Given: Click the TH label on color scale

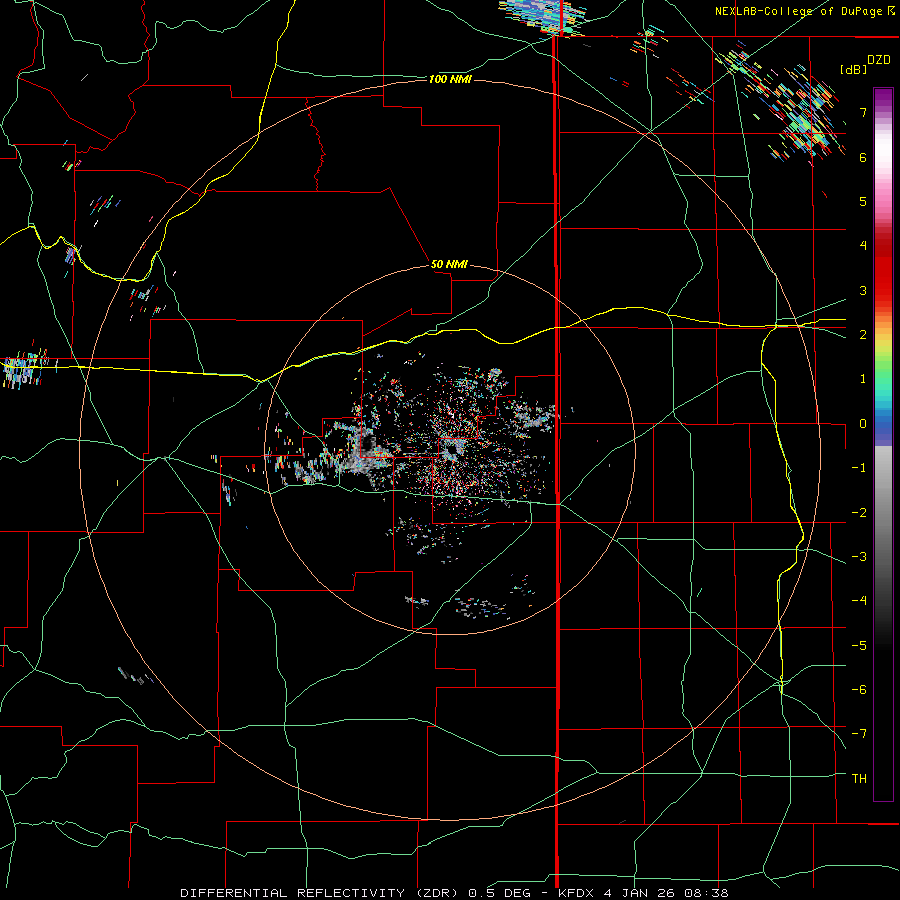Looking at the screenshot, I should (x=859, y=779).
